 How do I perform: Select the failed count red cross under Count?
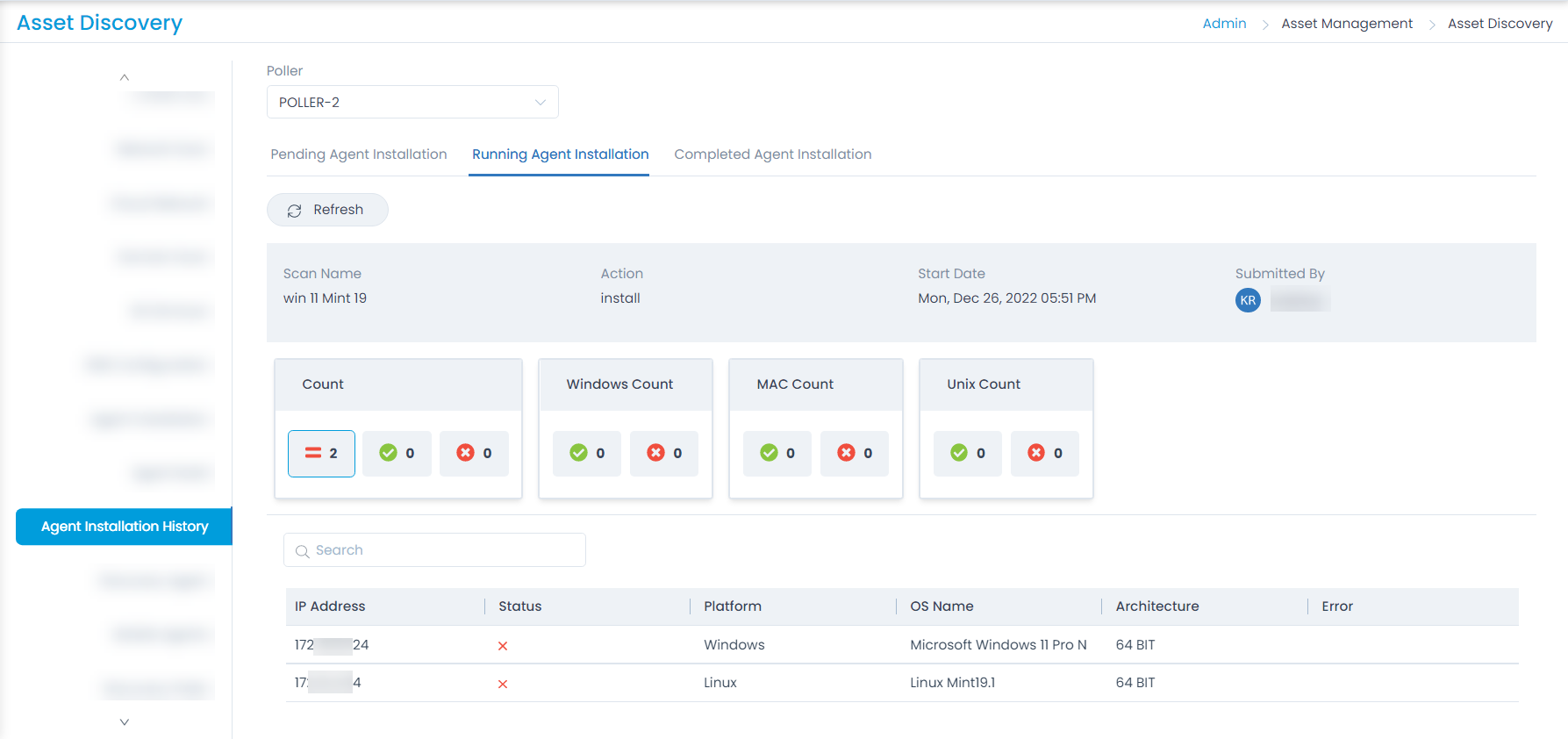[x=474, y=454]
